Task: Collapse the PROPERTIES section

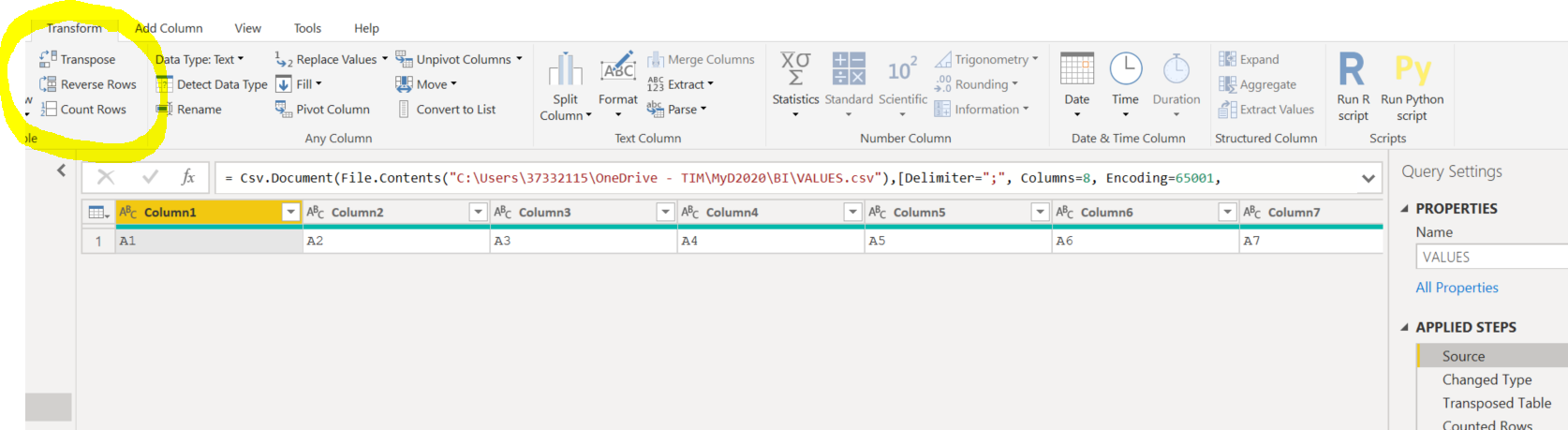Action: (1404, 209)
